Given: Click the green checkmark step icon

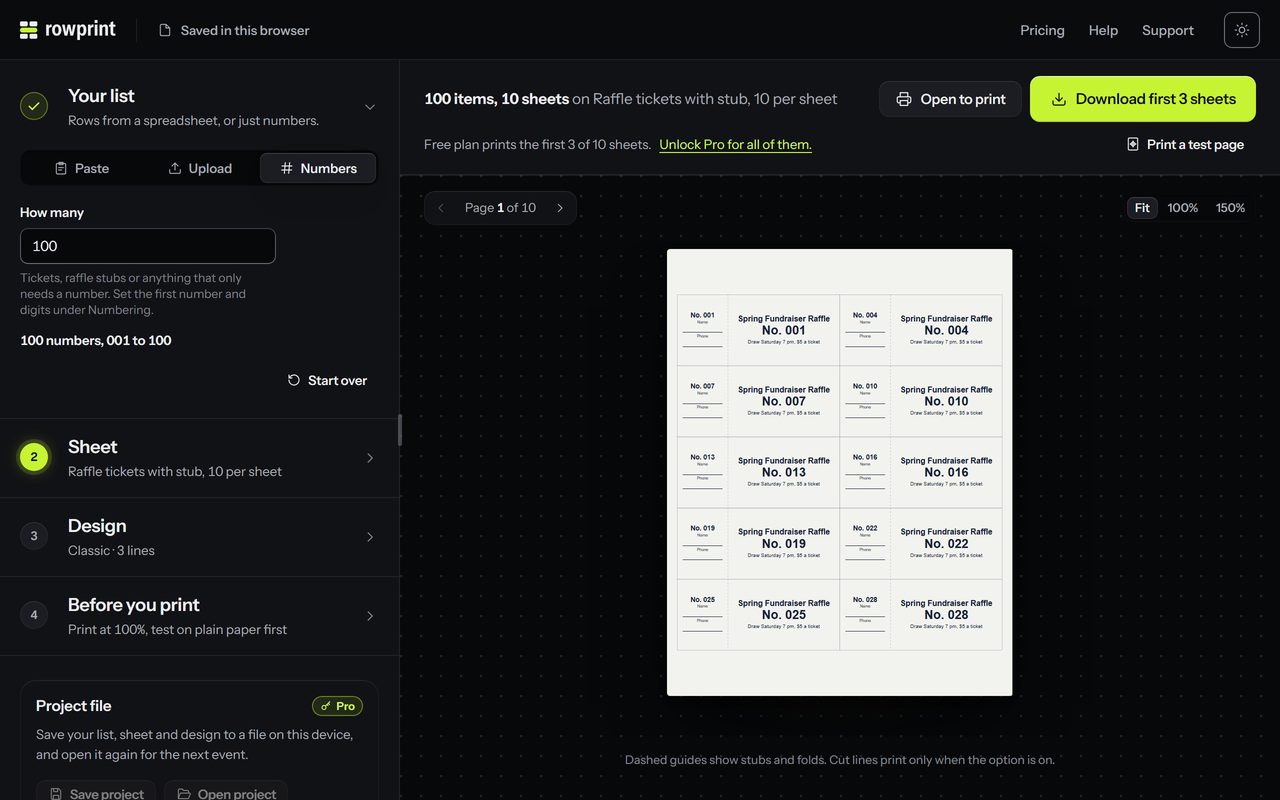Looking at the screenshot, I should pyautogui.click(x=34, y=106).
